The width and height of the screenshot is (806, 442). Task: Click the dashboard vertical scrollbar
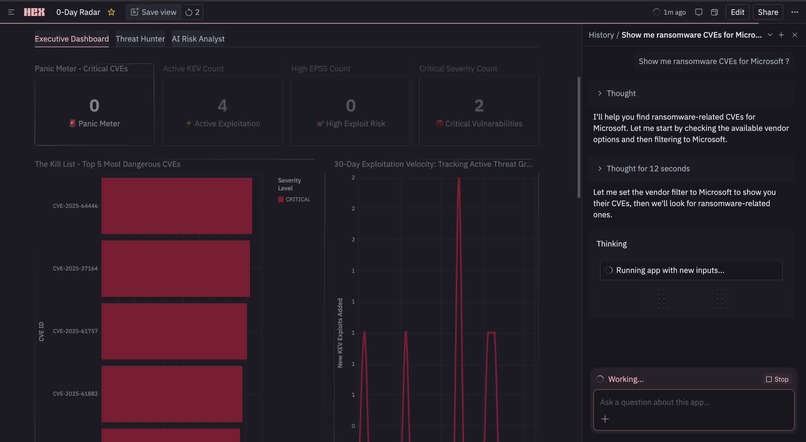[579, 137]
